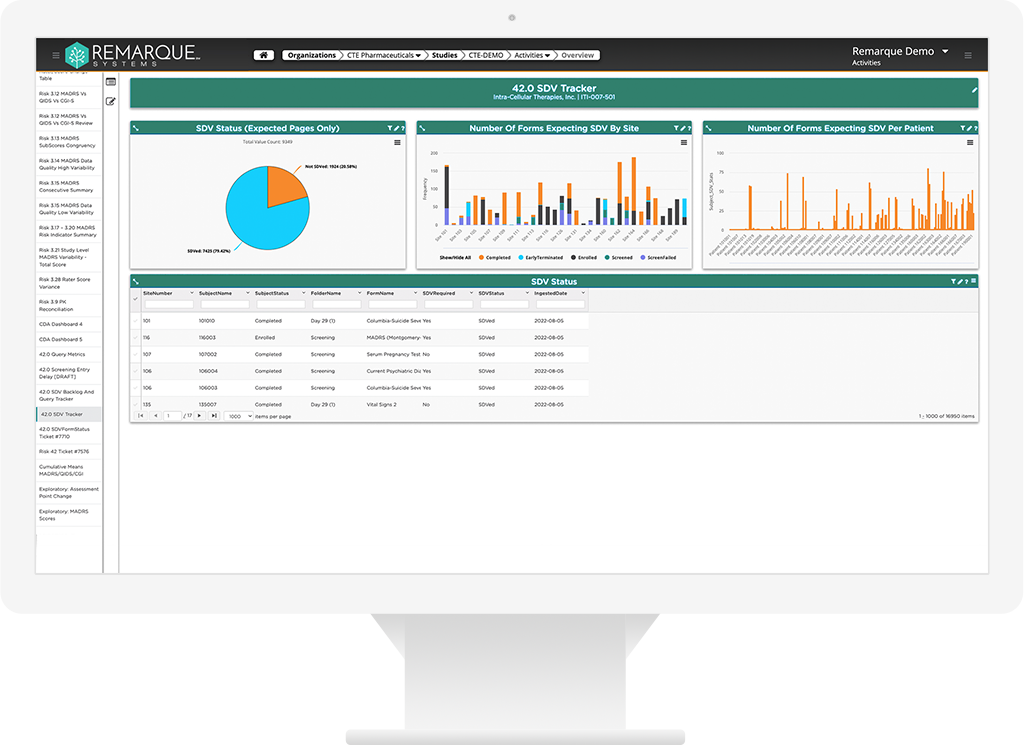
Task: Open 42.0 Query Metrics in sidebar
Action: point(62,354)
